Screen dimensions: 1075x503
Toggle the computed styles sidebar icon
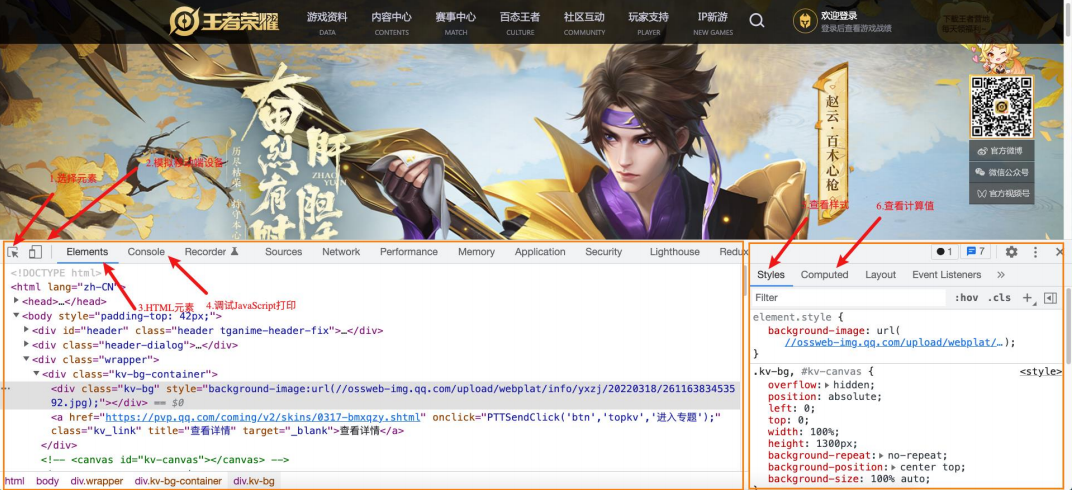click(x=1050, y=297)
